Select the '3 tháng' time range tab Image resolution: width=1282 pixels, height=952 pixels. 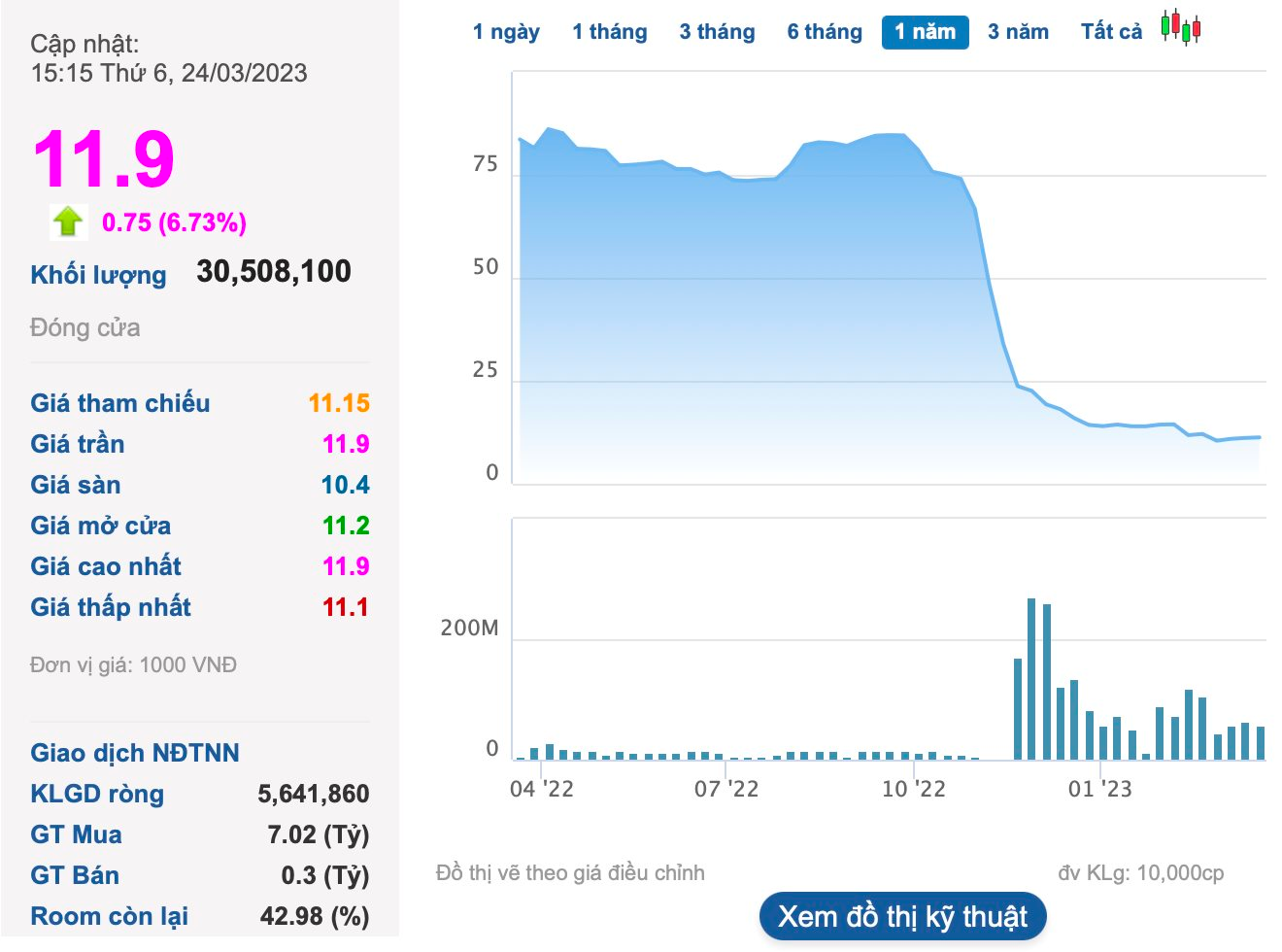tap(717, 32)
